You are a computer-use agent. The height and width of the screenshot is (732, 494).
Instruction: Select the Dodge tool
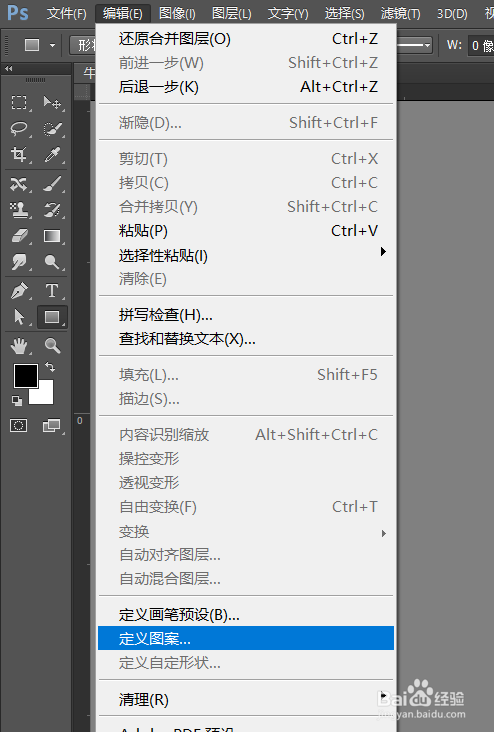52,262
